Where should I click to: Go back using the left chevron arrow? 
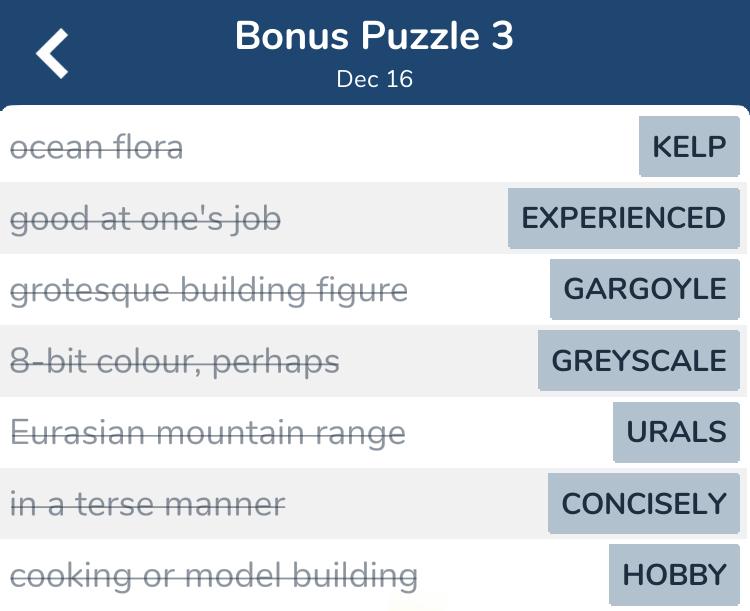pyautogui.click(x=53, y=53)
